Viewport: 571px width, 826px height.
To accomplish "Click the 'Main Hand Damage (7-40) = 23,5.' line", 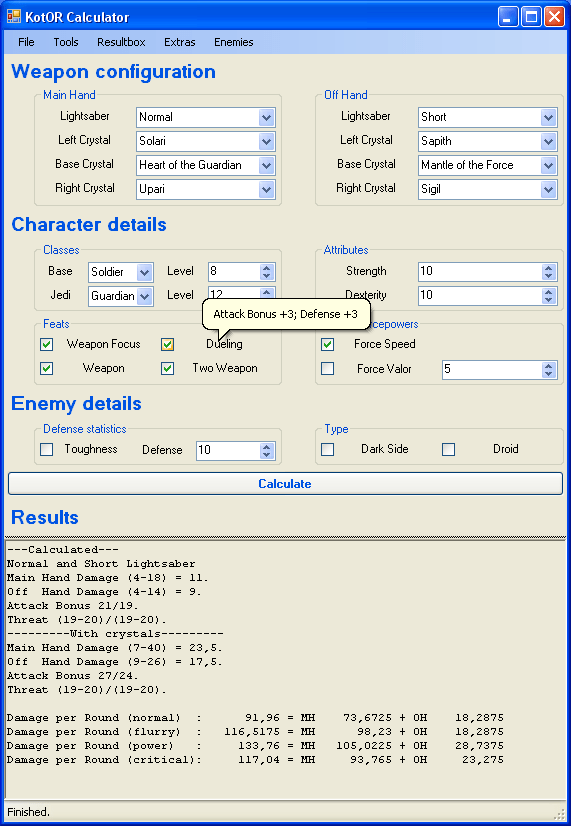I will click(114, 648).
